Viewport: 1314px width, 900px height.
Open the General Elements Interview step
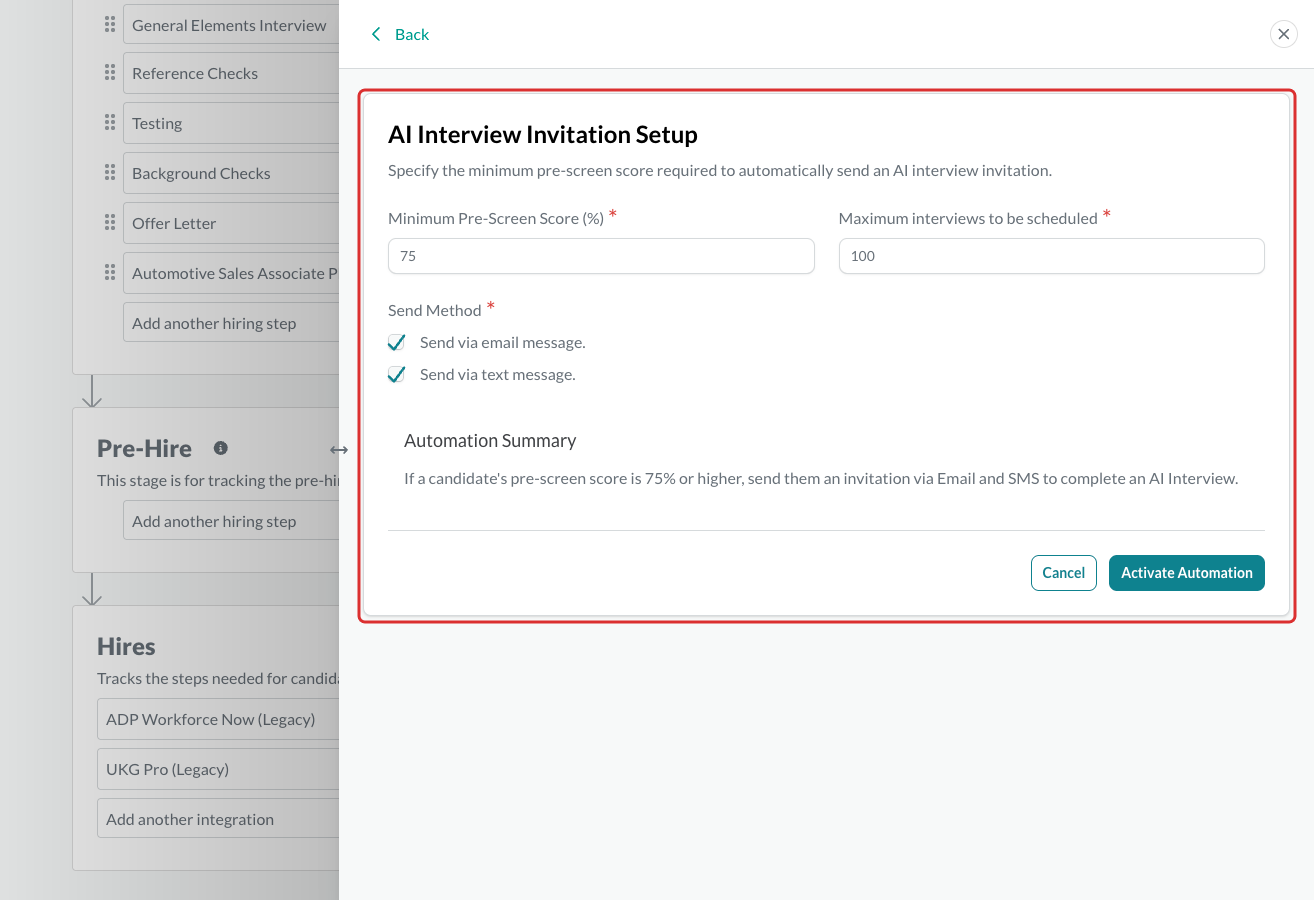(231, 25)
